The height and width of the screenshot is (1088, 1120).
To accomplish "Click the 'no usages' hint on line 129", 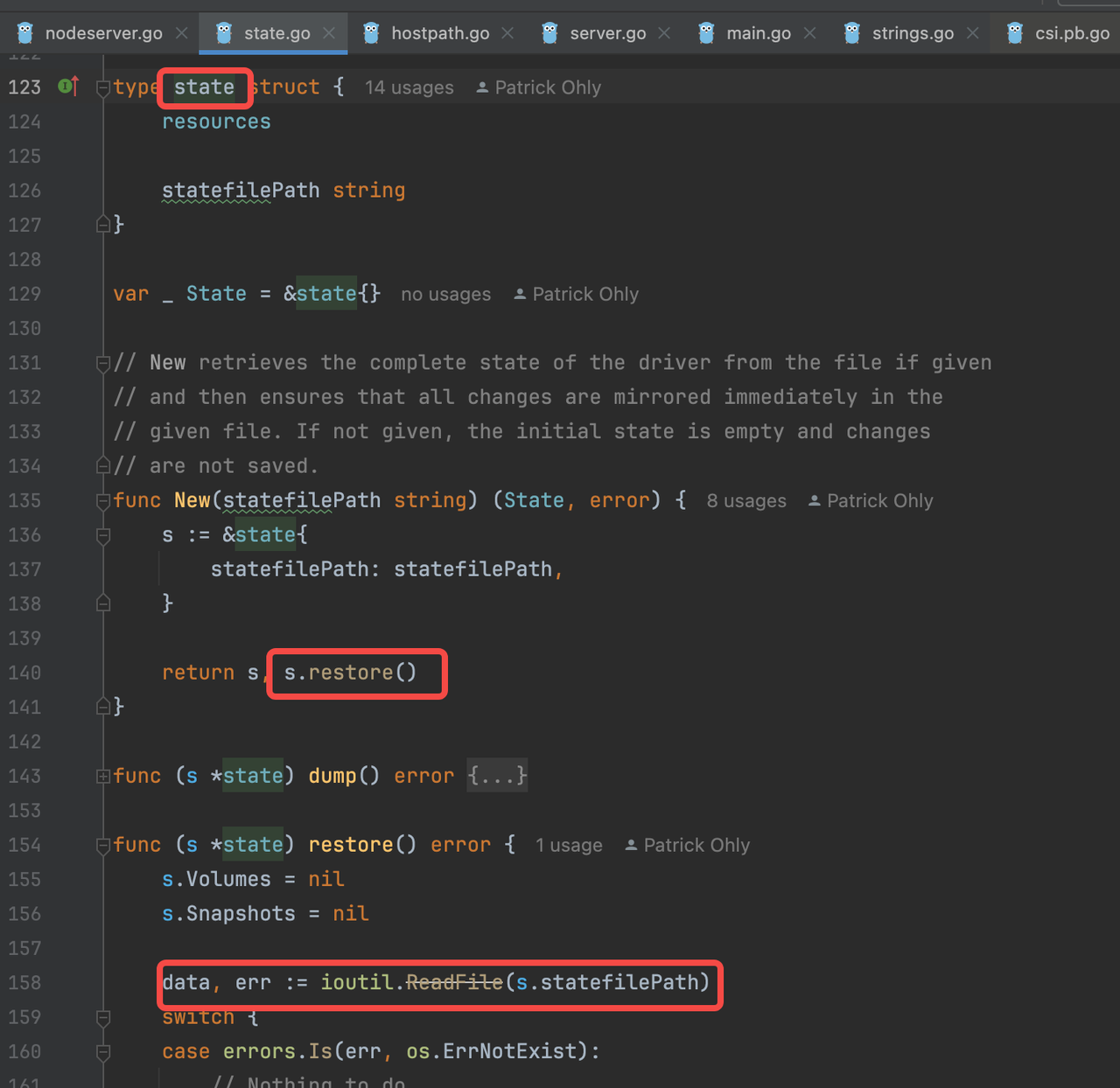I will click(445, 294).
